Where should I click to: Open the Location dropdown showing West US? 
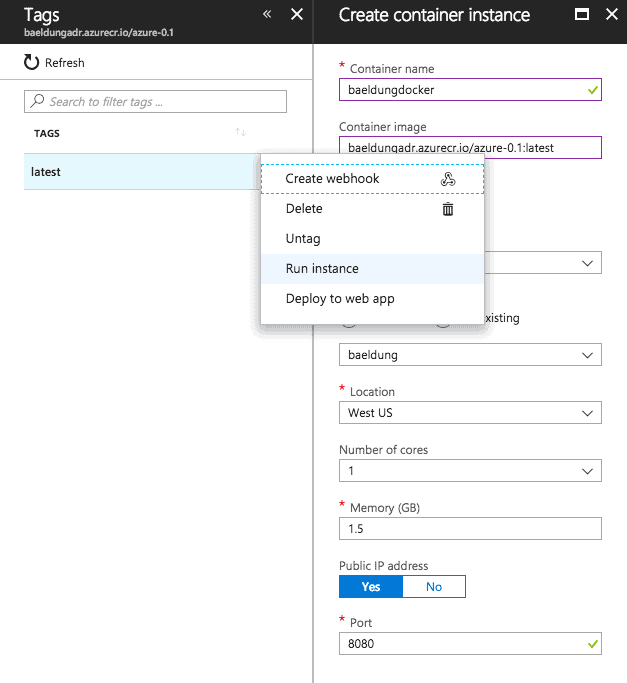[470, 413]
